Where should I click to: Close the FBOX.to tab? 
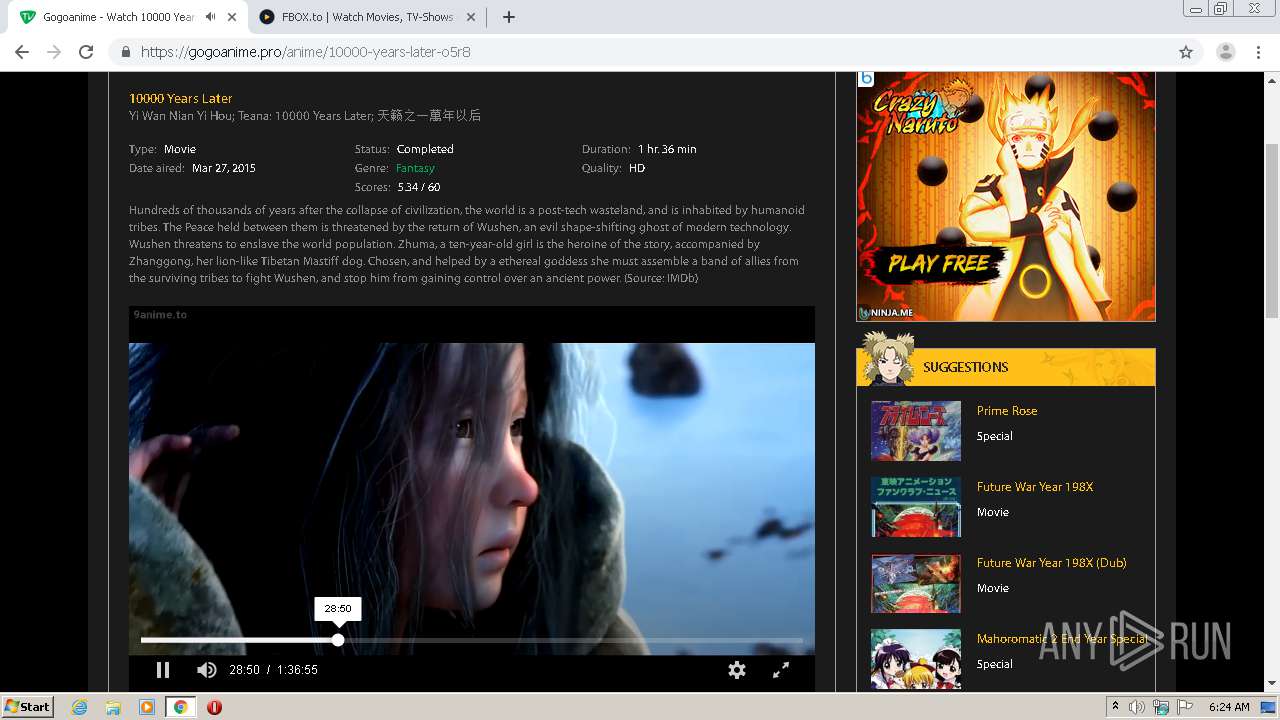(x=471, y=17)
